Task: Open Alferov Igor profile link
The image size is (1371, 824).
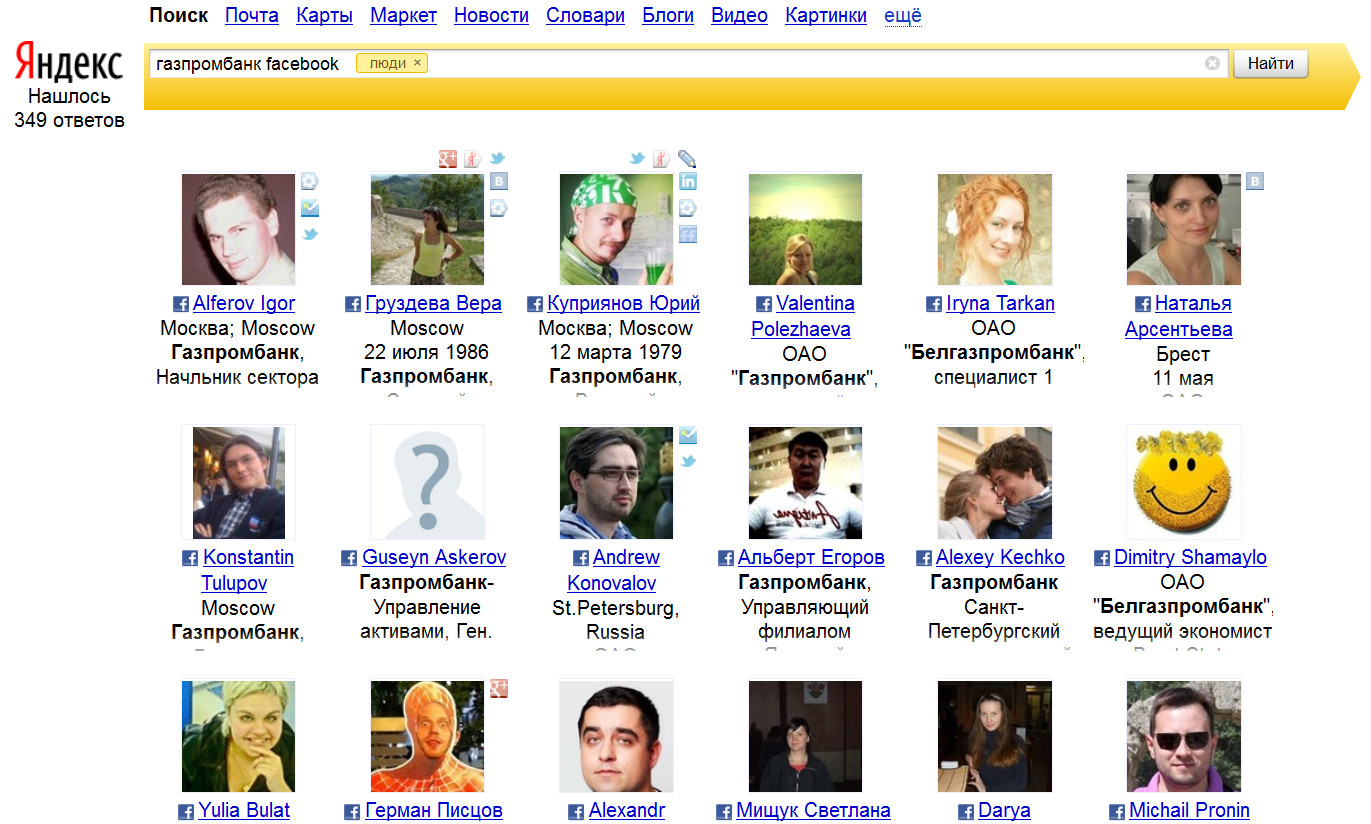Action: (x=244, y=304)
